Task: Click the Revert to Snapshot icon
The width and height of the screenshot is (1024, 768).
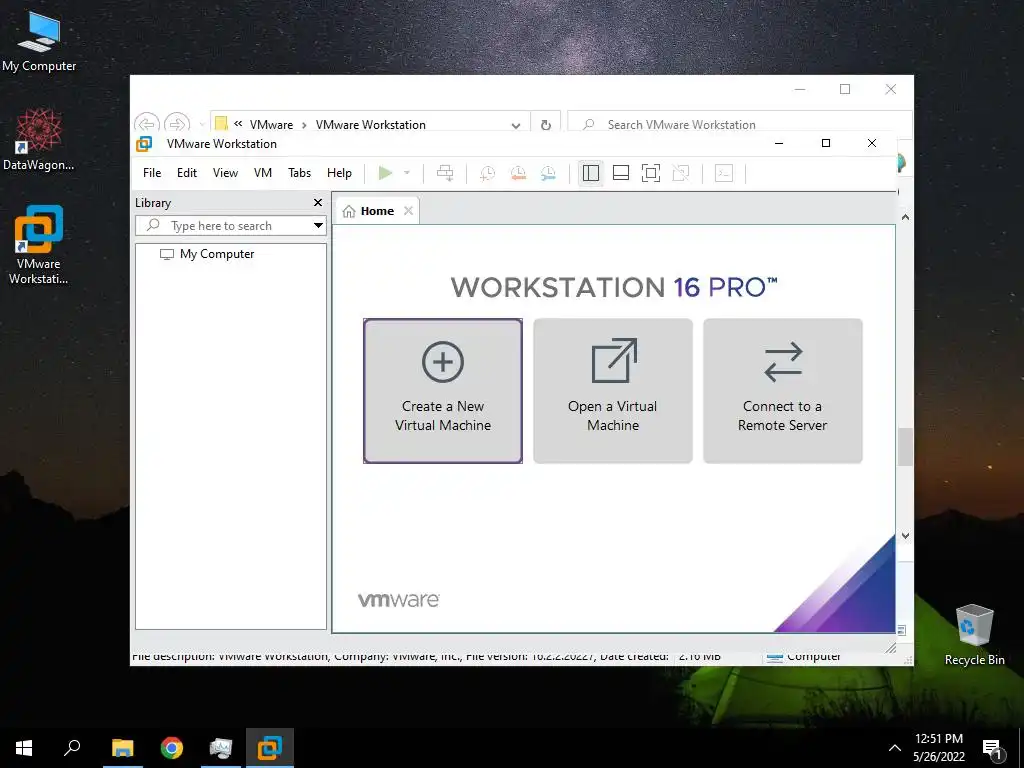Action: 518,173
